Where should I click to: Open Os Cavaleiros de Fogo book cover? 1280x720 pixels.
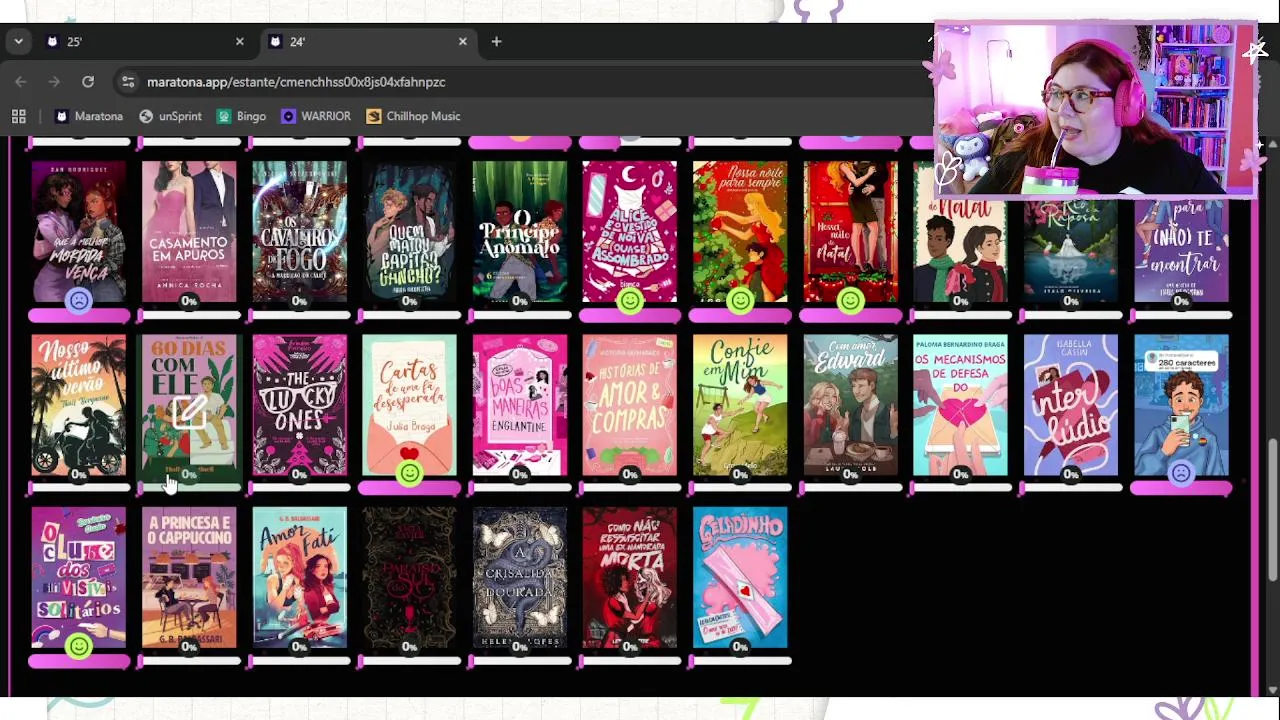pos(299,231)
